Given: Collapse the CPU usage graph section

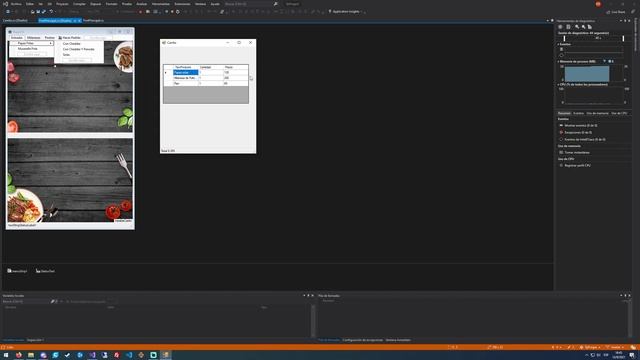Looking at the screenshot, I should 558,84.
